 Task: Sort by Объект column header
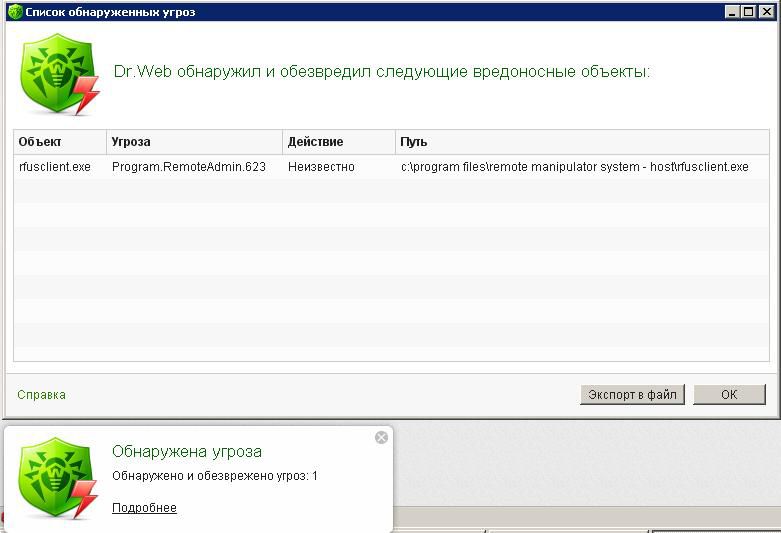pos(60,142)
